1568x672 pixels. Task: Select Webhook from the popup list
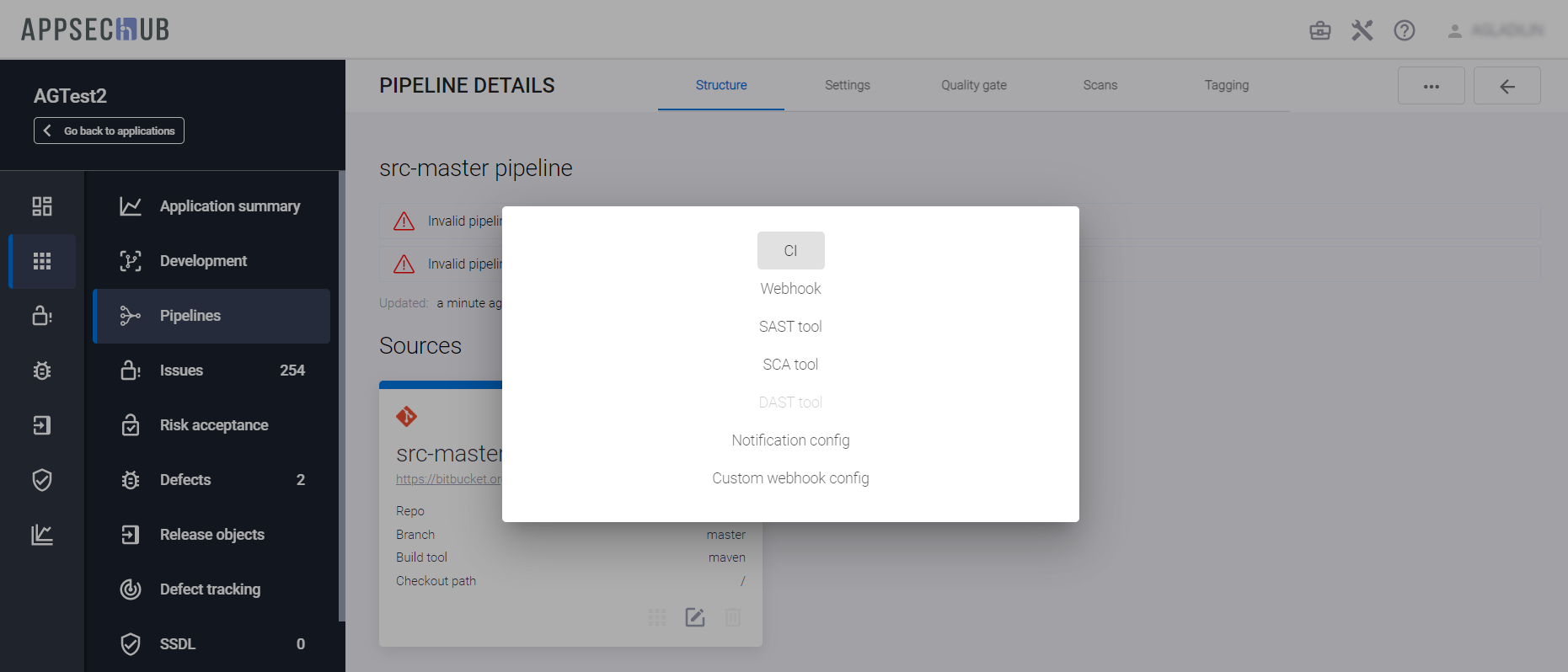pos(790,289)
